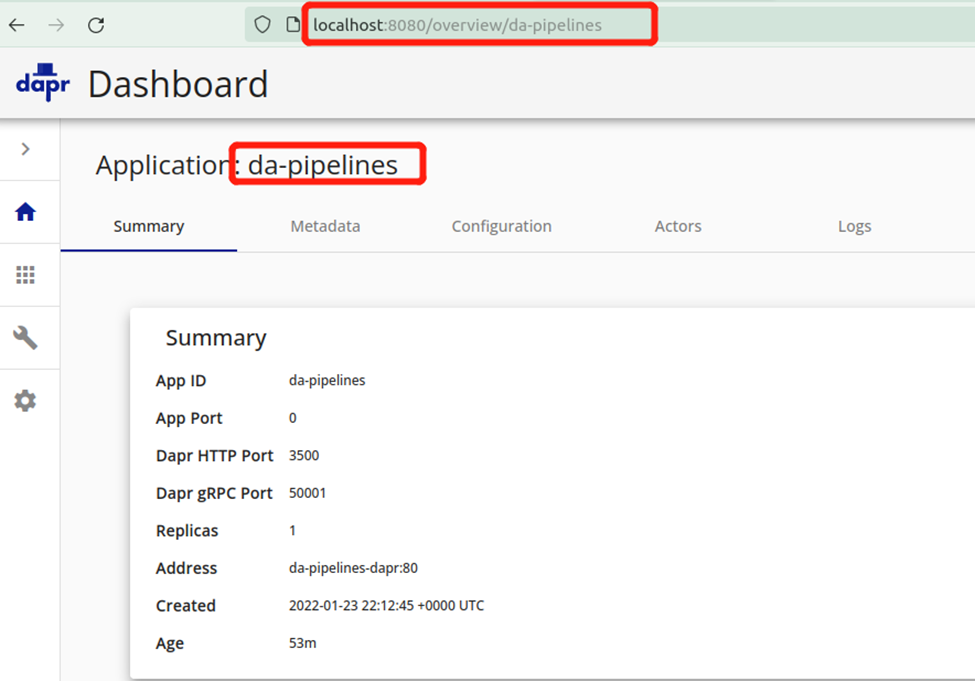Click the Application: da-pipelines heading
The image size is (975, 681).
click(x=247, y=165)
